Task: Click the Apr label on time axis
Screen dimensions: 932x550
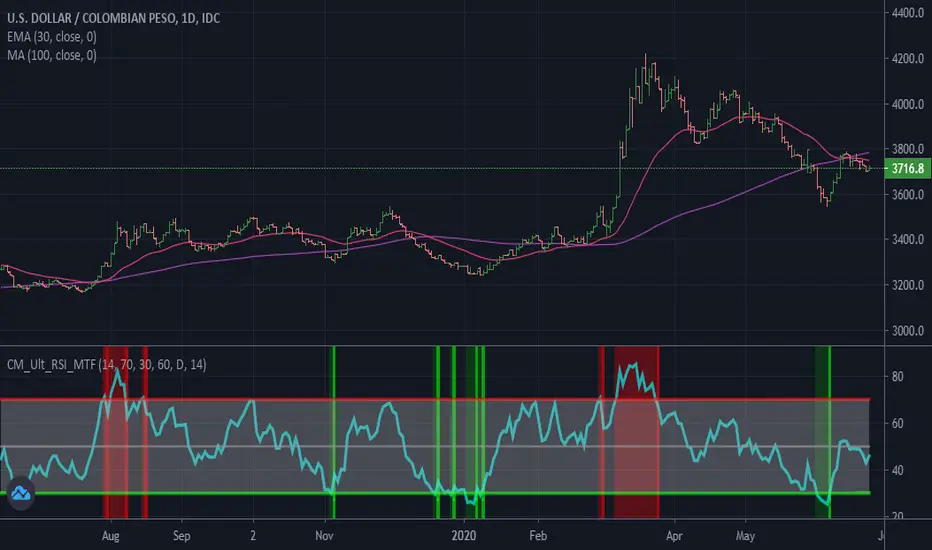Action: click(674, 536)
